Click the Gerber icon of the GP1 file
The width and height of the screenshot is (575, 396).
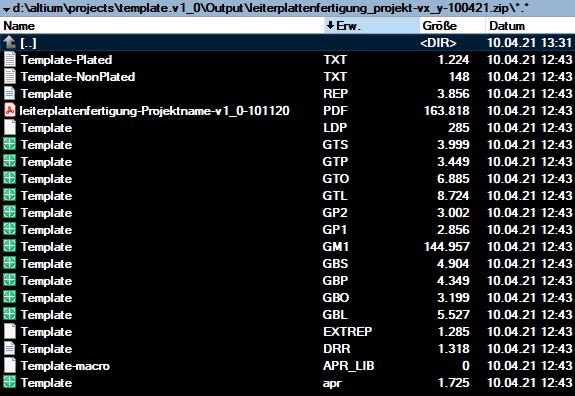click(10, 230)
